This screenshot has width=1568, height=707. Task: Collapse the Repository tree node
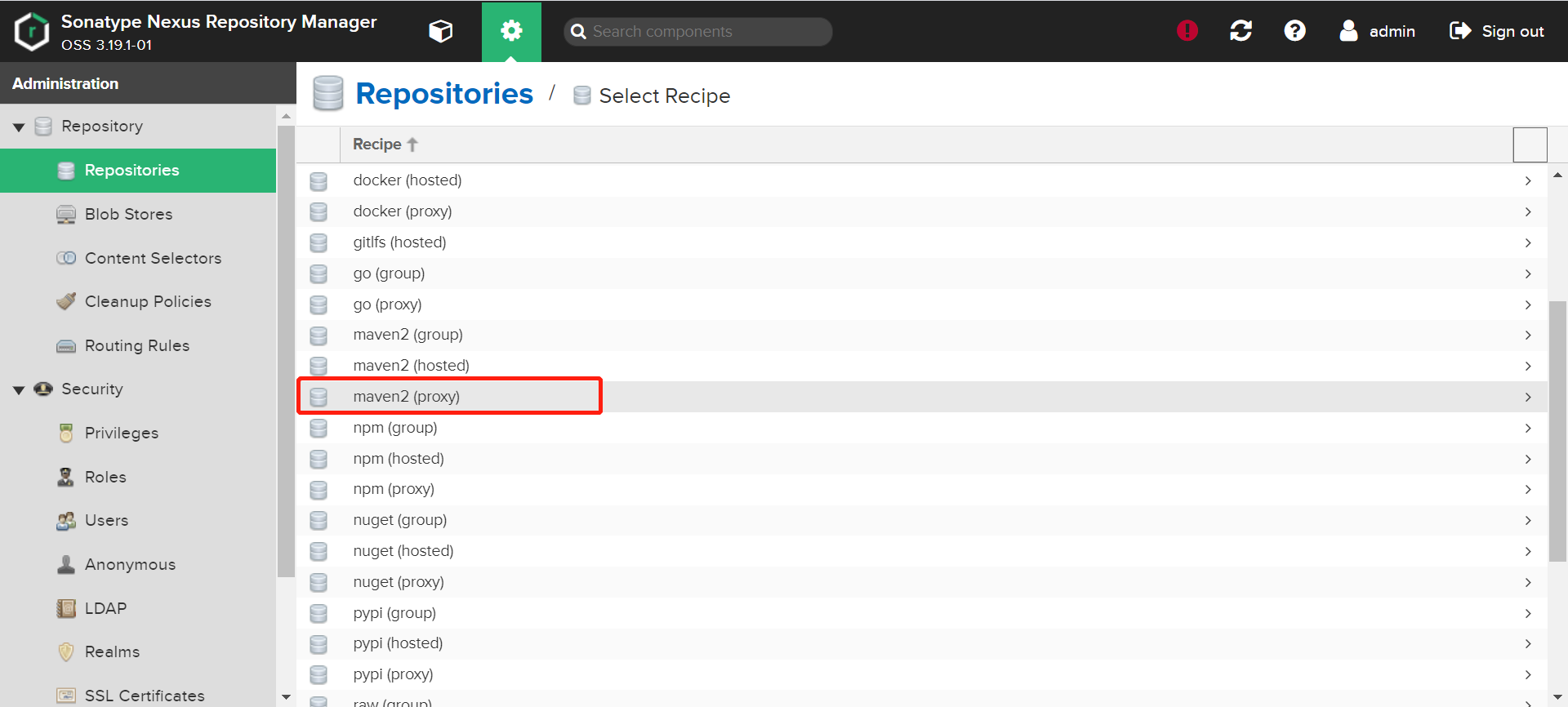tap(19, 127)
